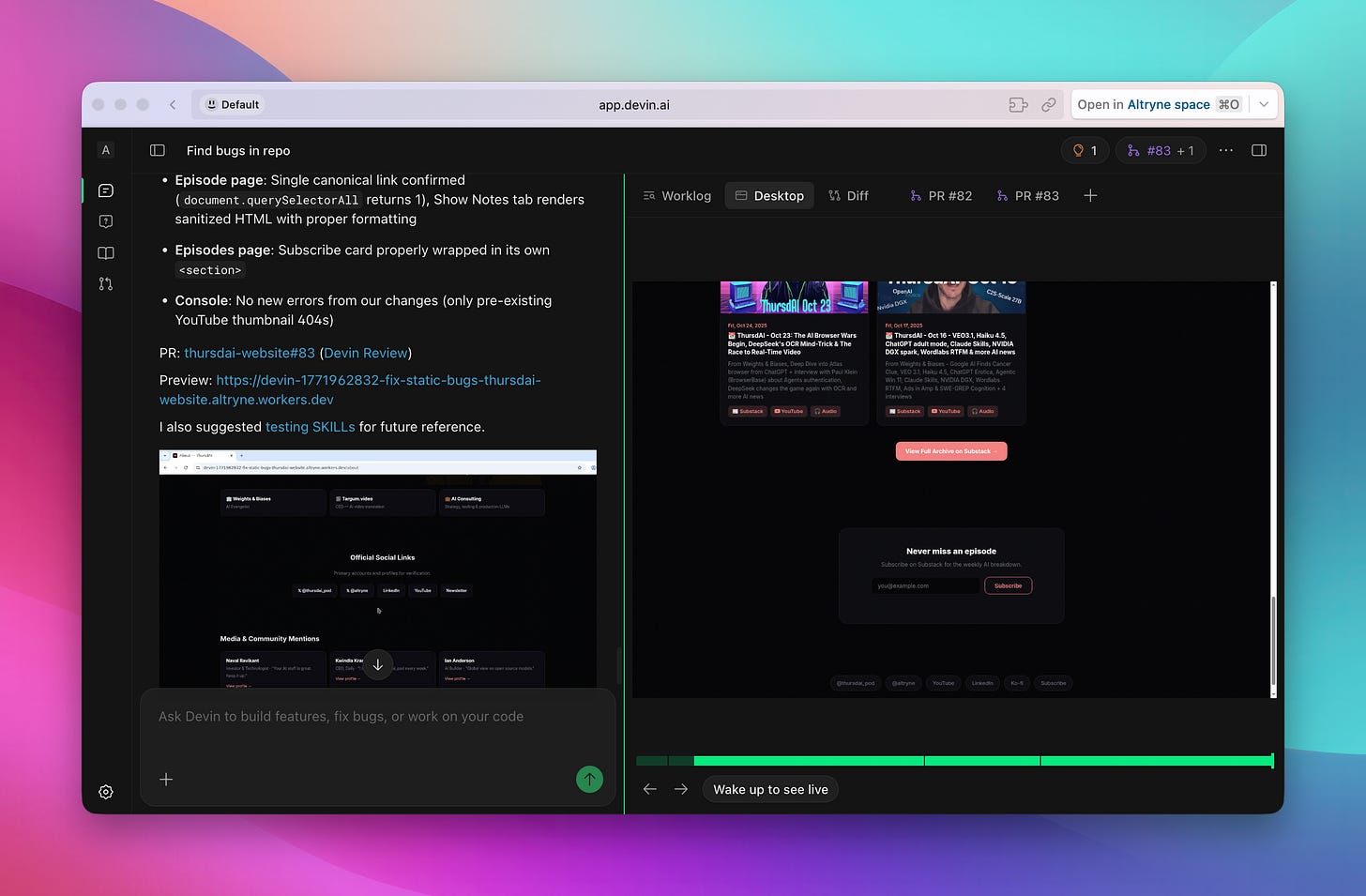
Task: Open the book wiki icon in sidebar
Action: tap(106, 252)
